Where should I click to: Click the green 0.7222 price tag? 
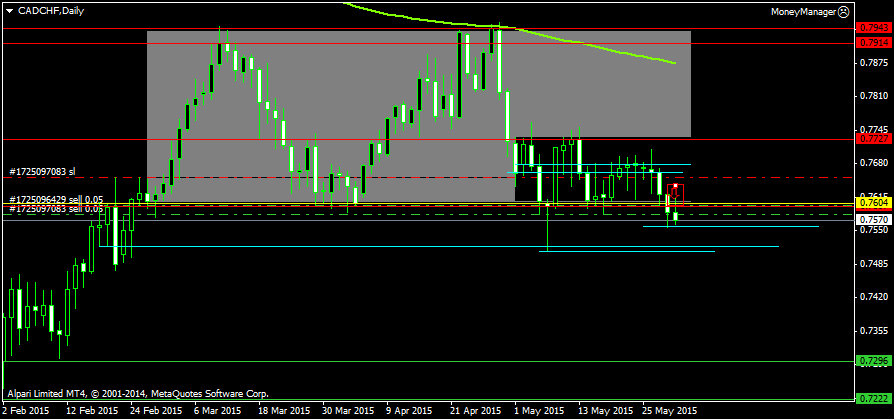tap(873, 400)
